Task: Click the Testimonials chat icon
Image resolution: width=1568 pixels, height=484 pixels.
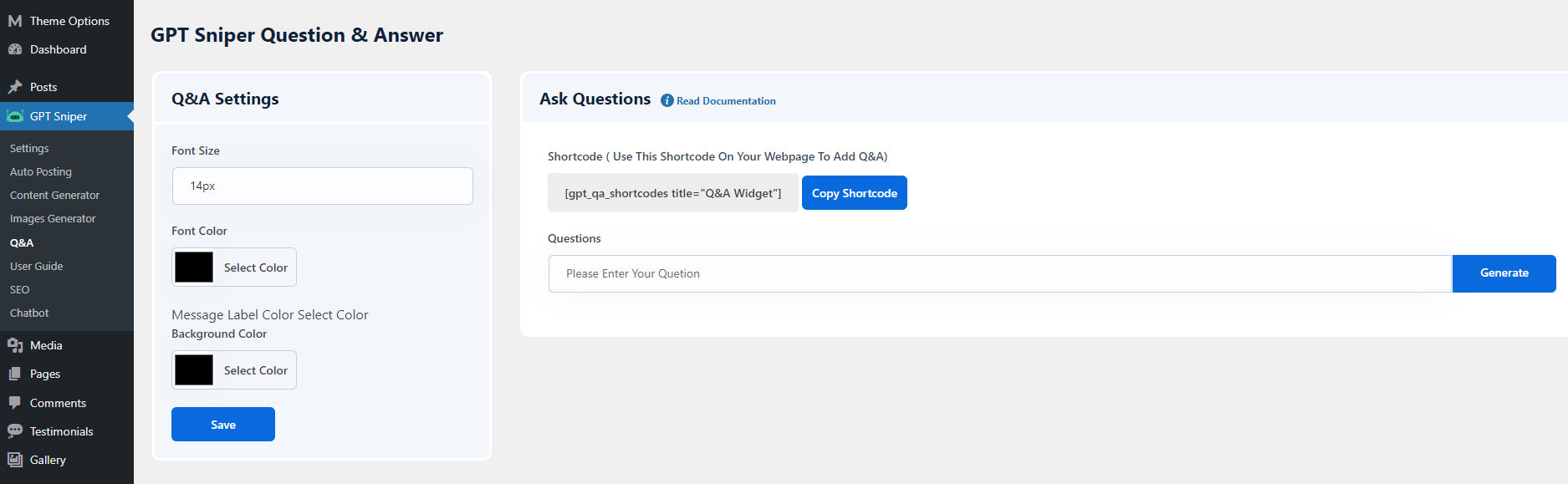Action: tap(15, 431)
